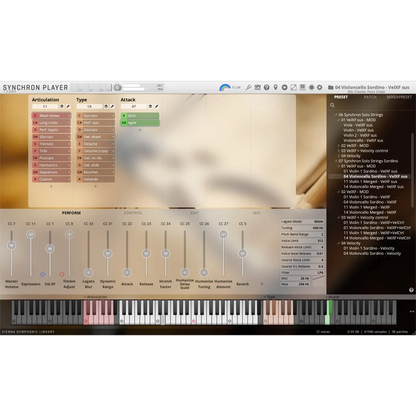Click the play button icon in toolbar
The image size is (416, 416).
click(x=284, y=87)
